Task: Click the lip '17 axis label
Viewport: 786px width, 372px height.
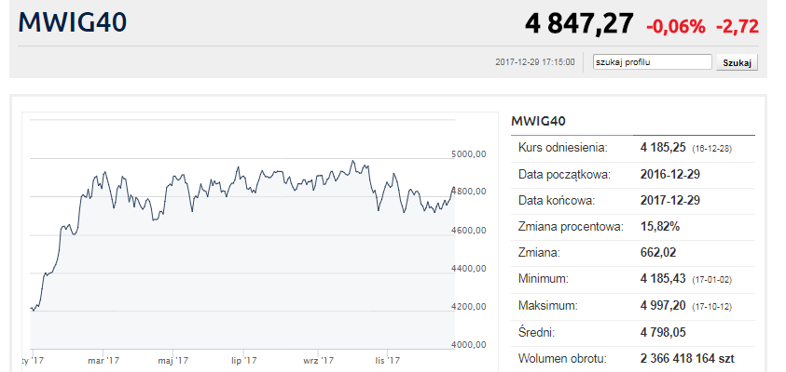Action: (x=244, y=360)
